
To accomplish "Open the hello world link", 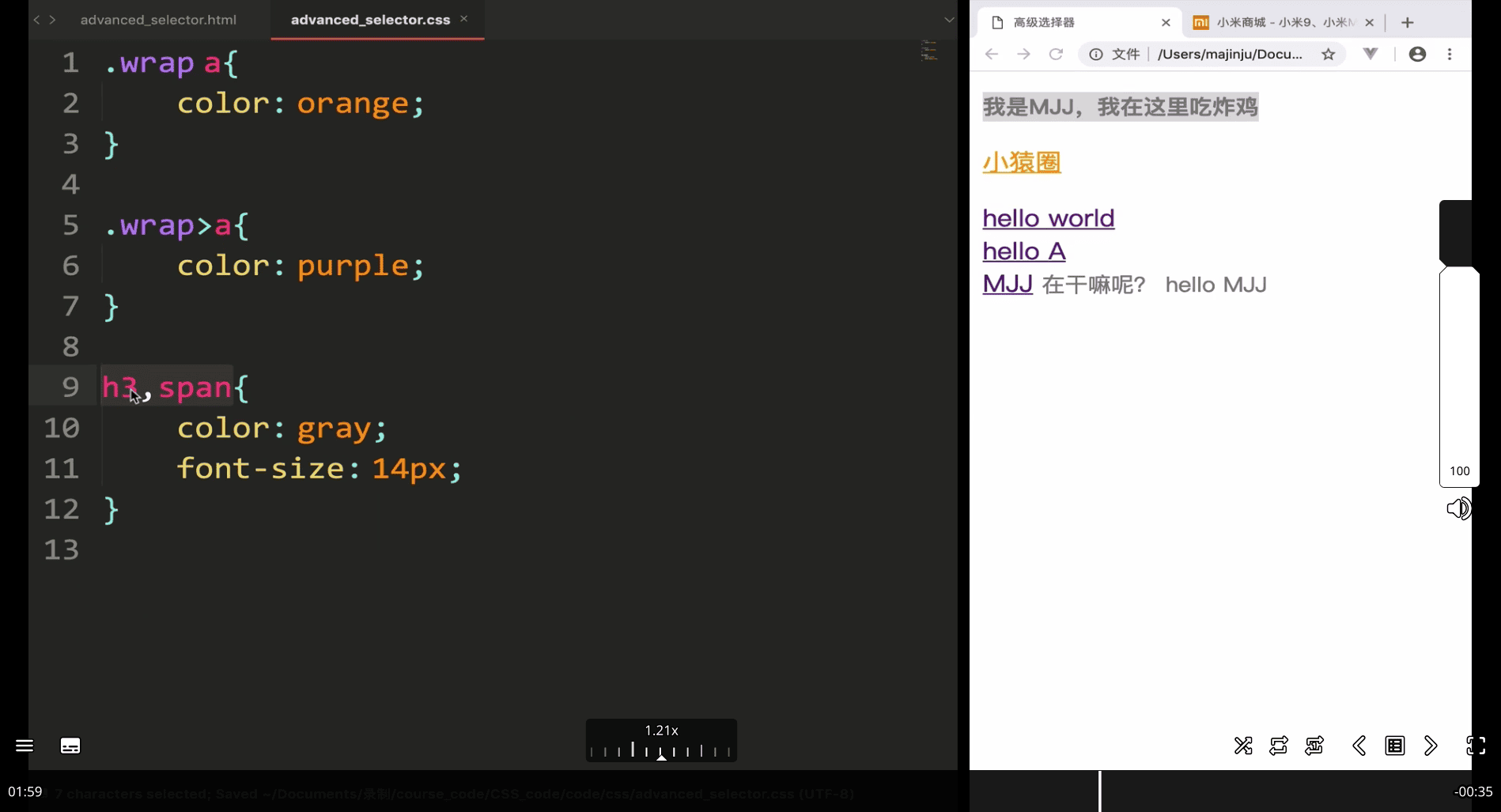I will click(x=1049, y=218).
